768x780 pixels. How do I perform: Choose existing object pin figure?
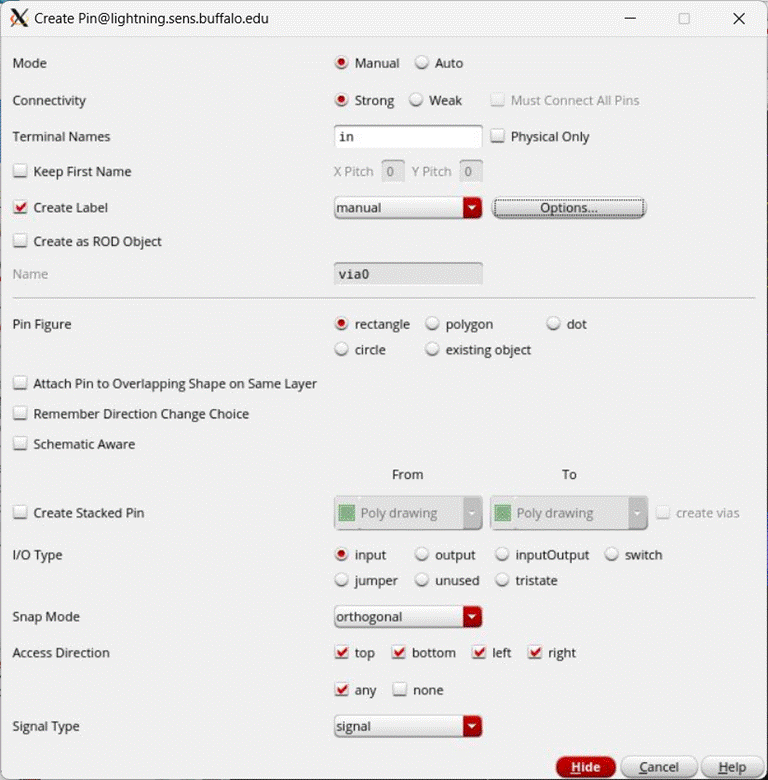tap(433, 350)
